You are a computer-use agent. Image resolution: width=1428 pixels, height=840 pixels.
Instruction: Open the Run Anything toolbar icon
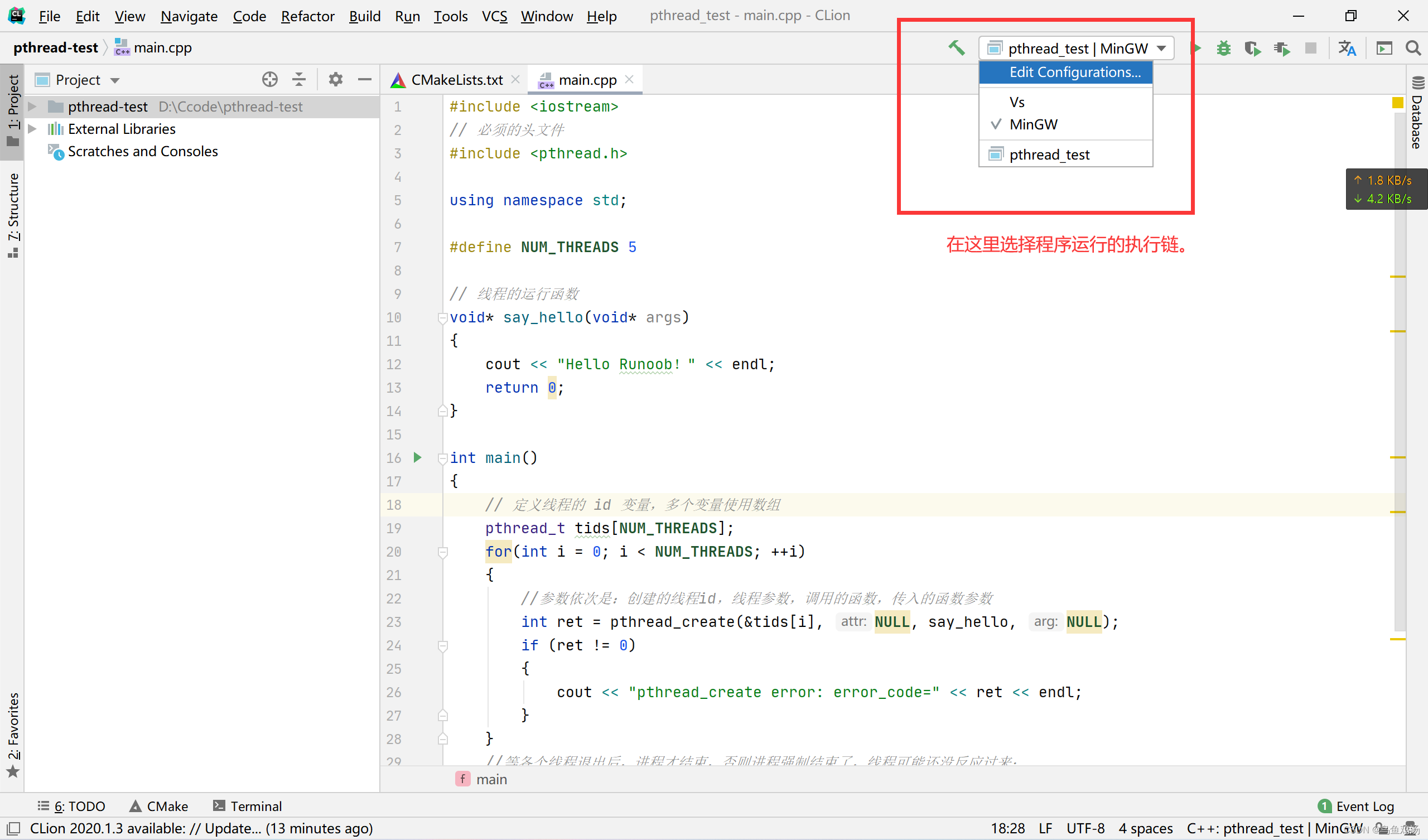pos(1384,49)
